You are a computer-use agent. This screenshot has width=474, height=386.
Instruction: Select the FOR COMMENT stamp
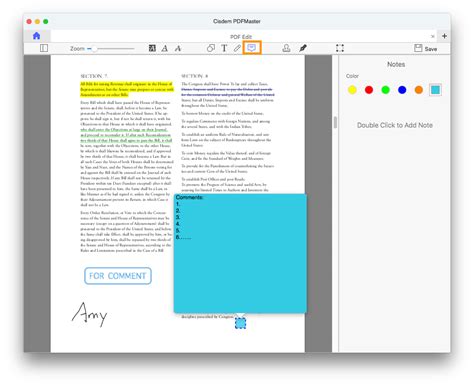point(118,276)
